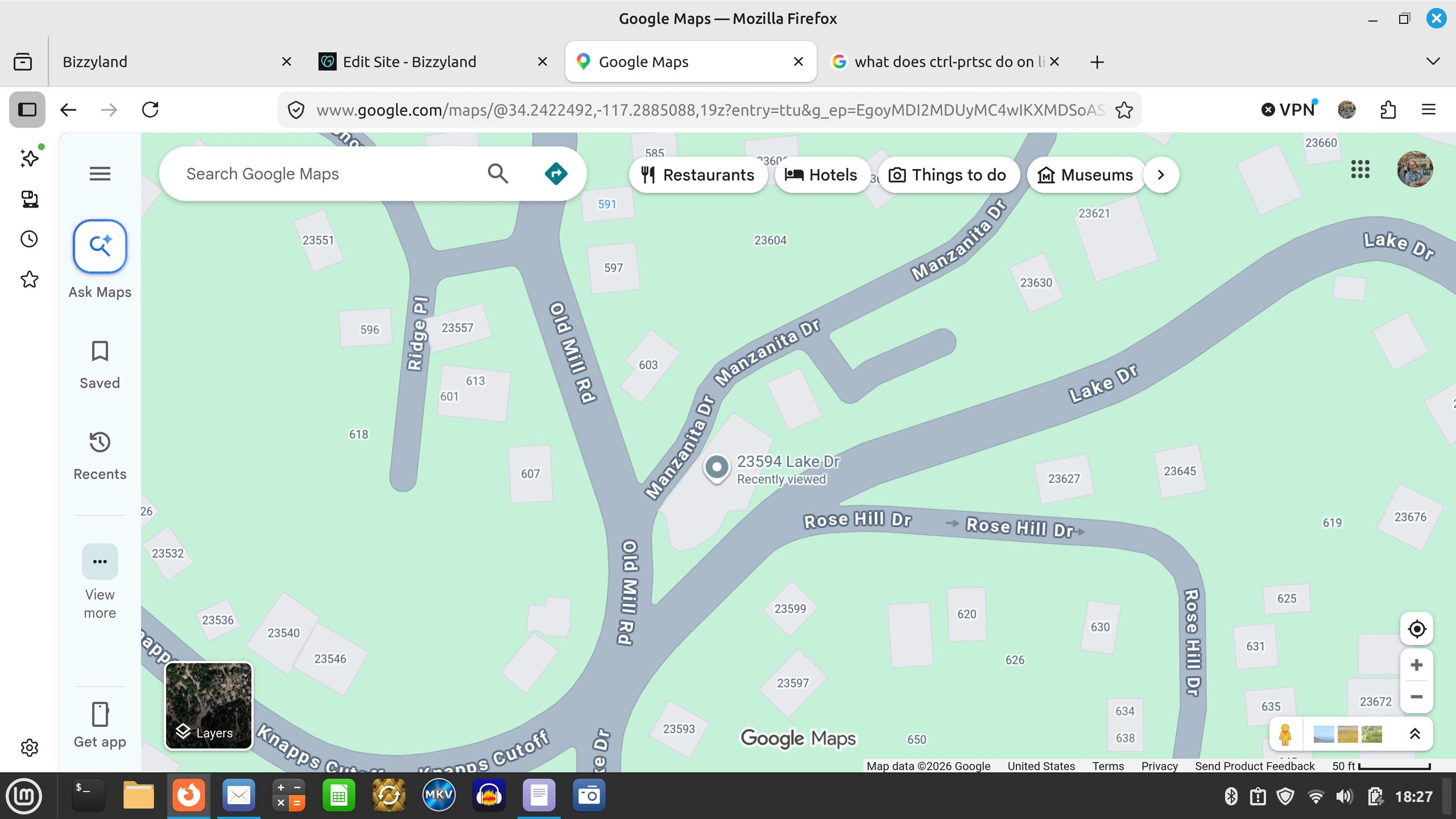Toggle the Firefox sidebar
1456x819 pixels.
[x=27, y=109]
